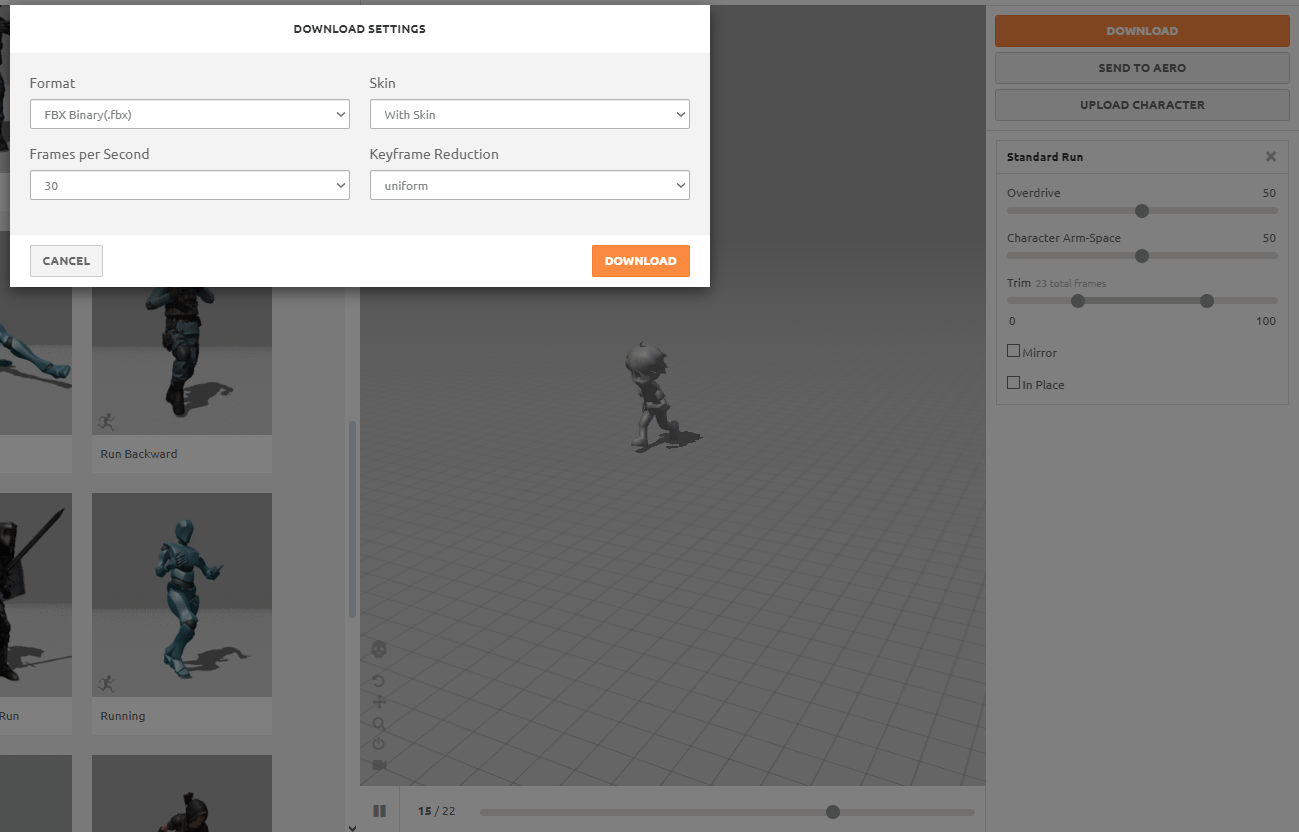Open the Skin dropdown
Screen dimensions: 1299x832
click(530, 114)
